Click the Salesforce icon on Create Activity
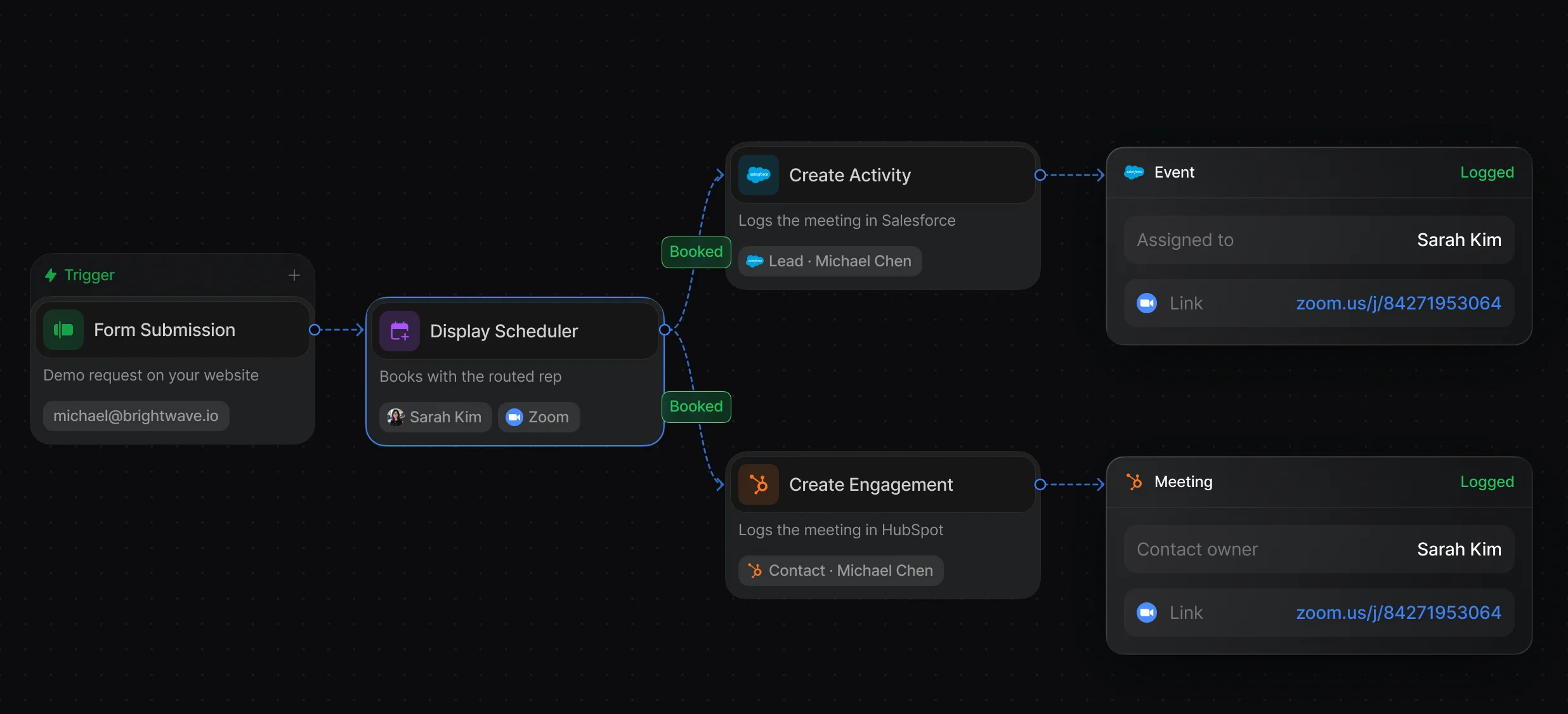 [x=759, y=175]
